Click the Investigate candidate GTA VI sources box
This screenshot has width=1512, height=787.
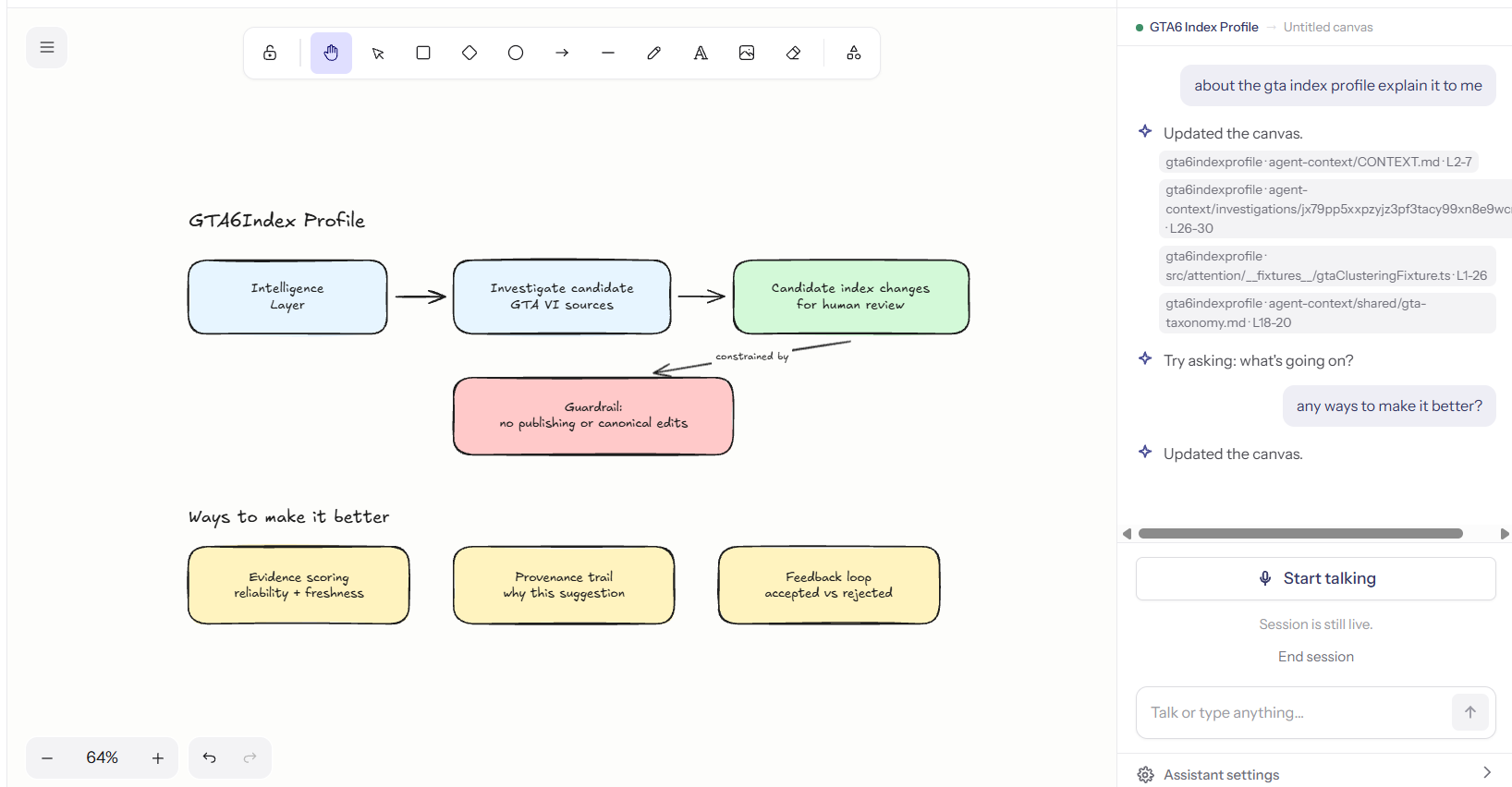[562, 297]
